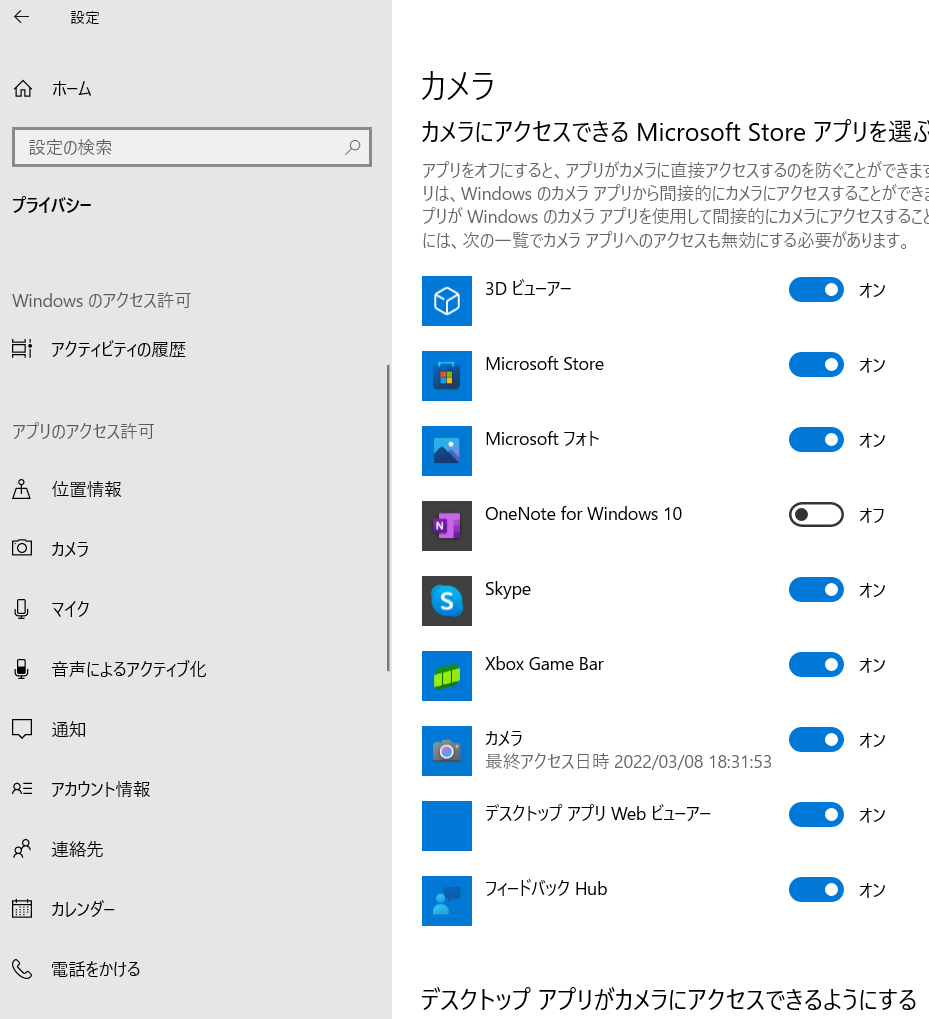
Task: Switch off Xbox Game Bar camera access
Action: pos(817,665)
